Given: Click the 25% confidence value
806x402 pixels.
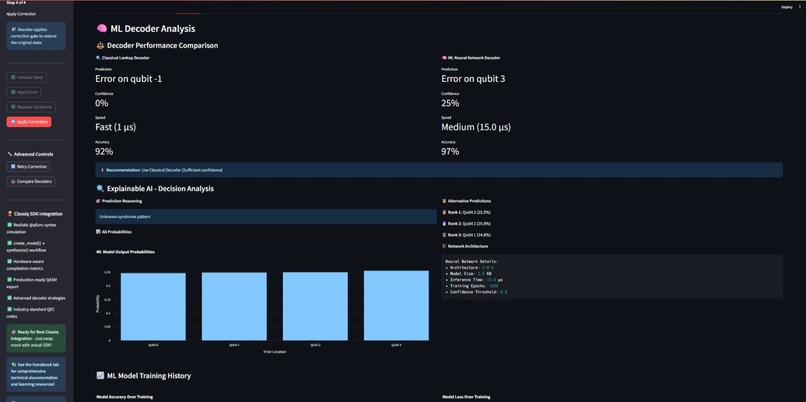Looking at the screenshot, I should 450,103.
